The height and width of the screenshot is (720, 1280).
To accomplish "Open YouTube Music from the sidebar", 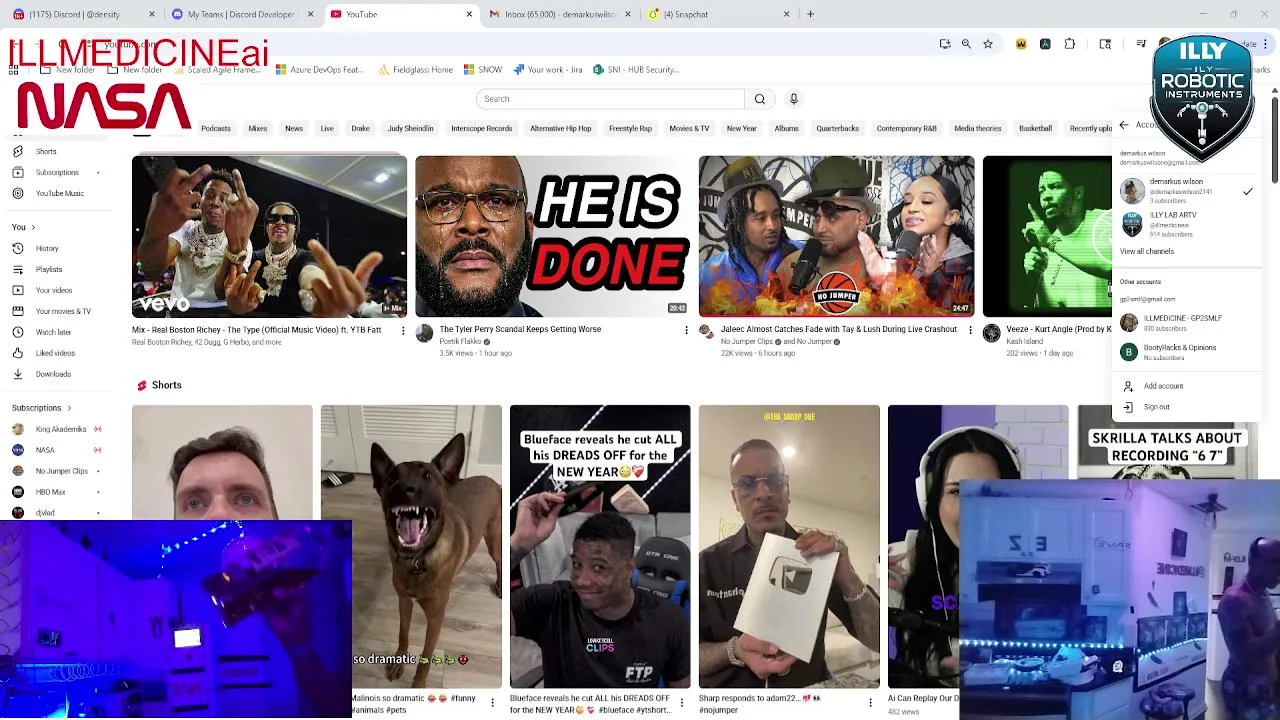I will [x=60, y=193].
